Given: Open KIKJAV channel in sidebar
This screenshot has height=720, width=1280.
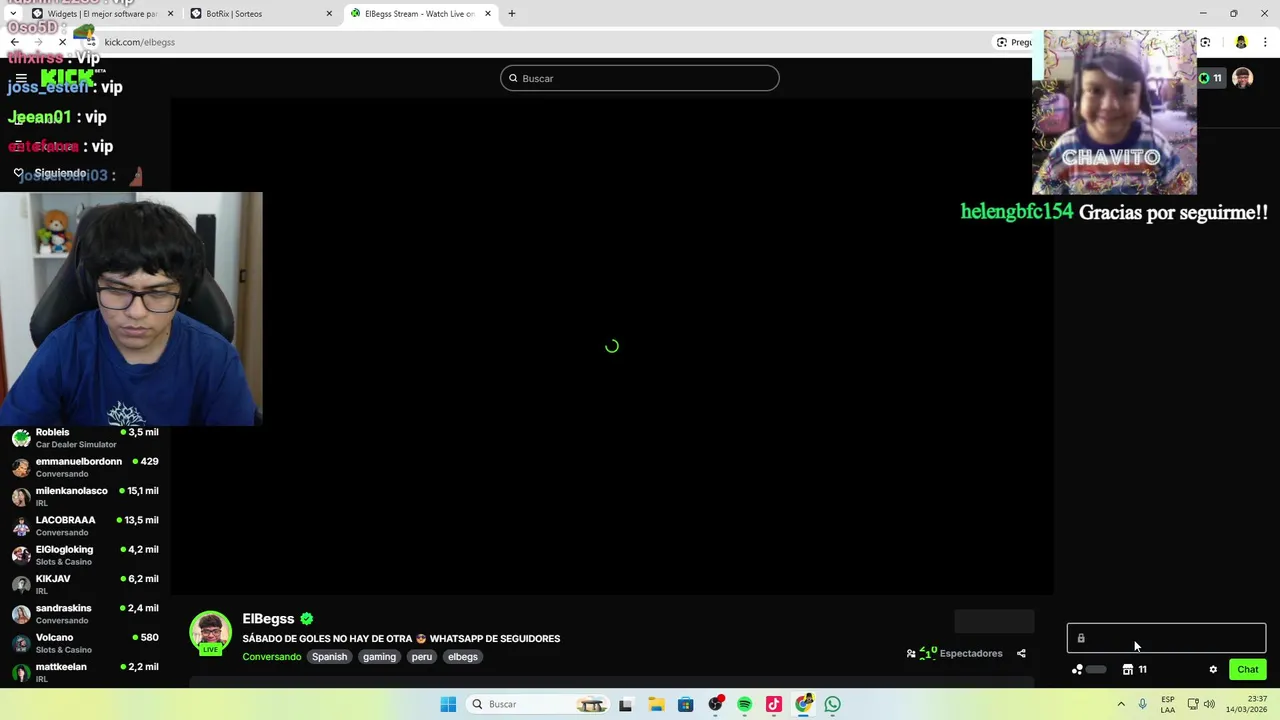Looking at the screenshot, I should (x=85, y=584).
